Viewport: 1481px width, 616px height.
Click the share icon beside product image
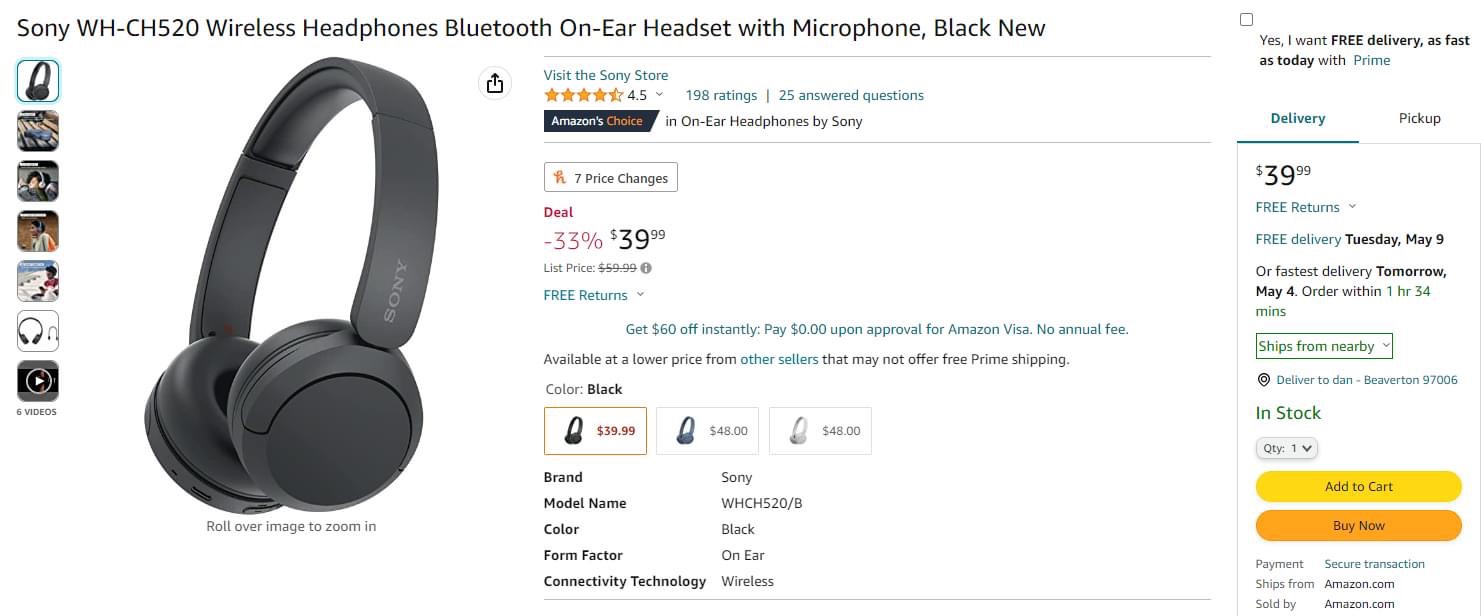(495, 83)
